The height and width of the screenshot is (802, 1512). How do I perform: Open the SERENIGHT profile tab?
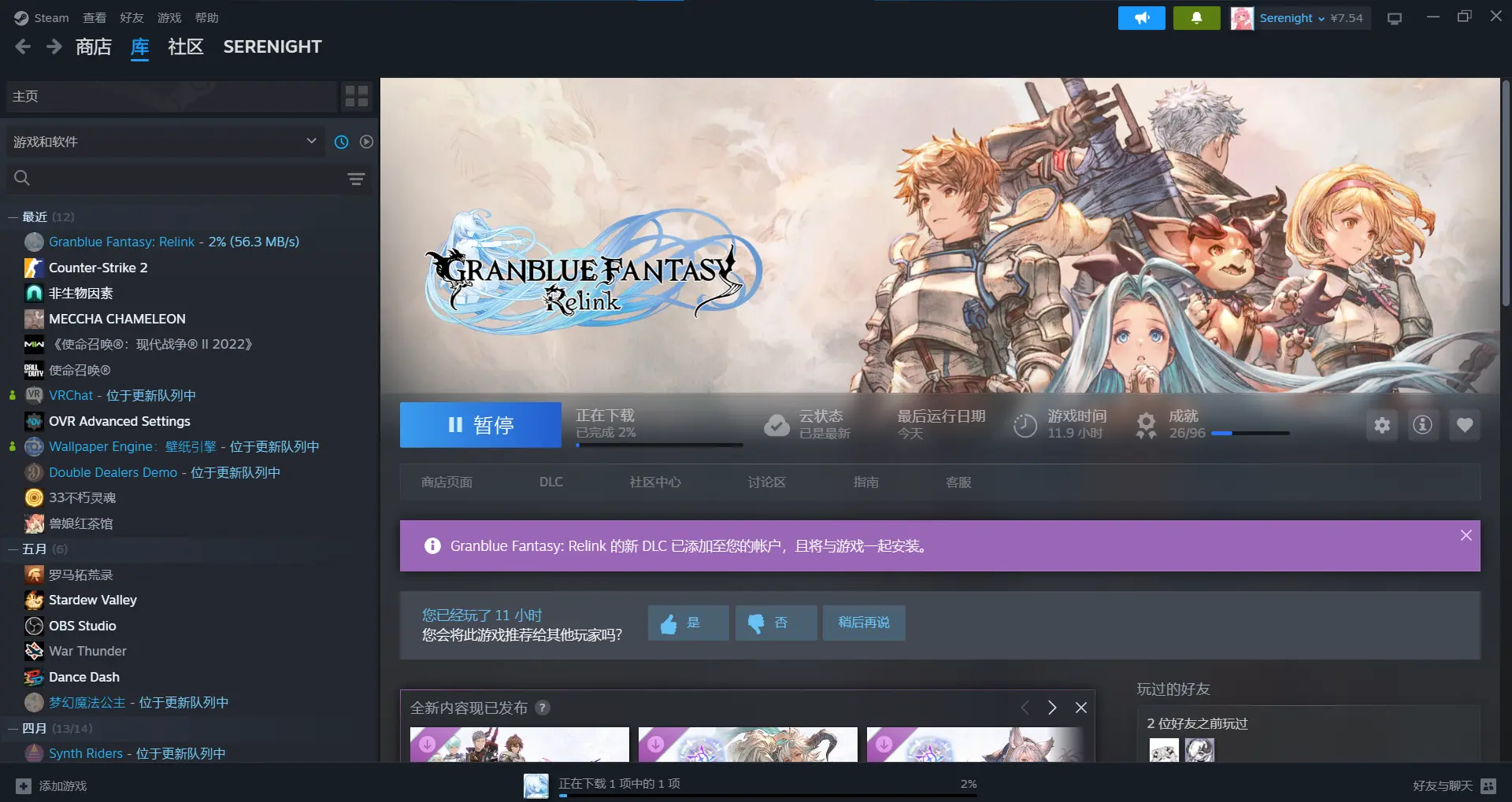click(x=272, y=47)
